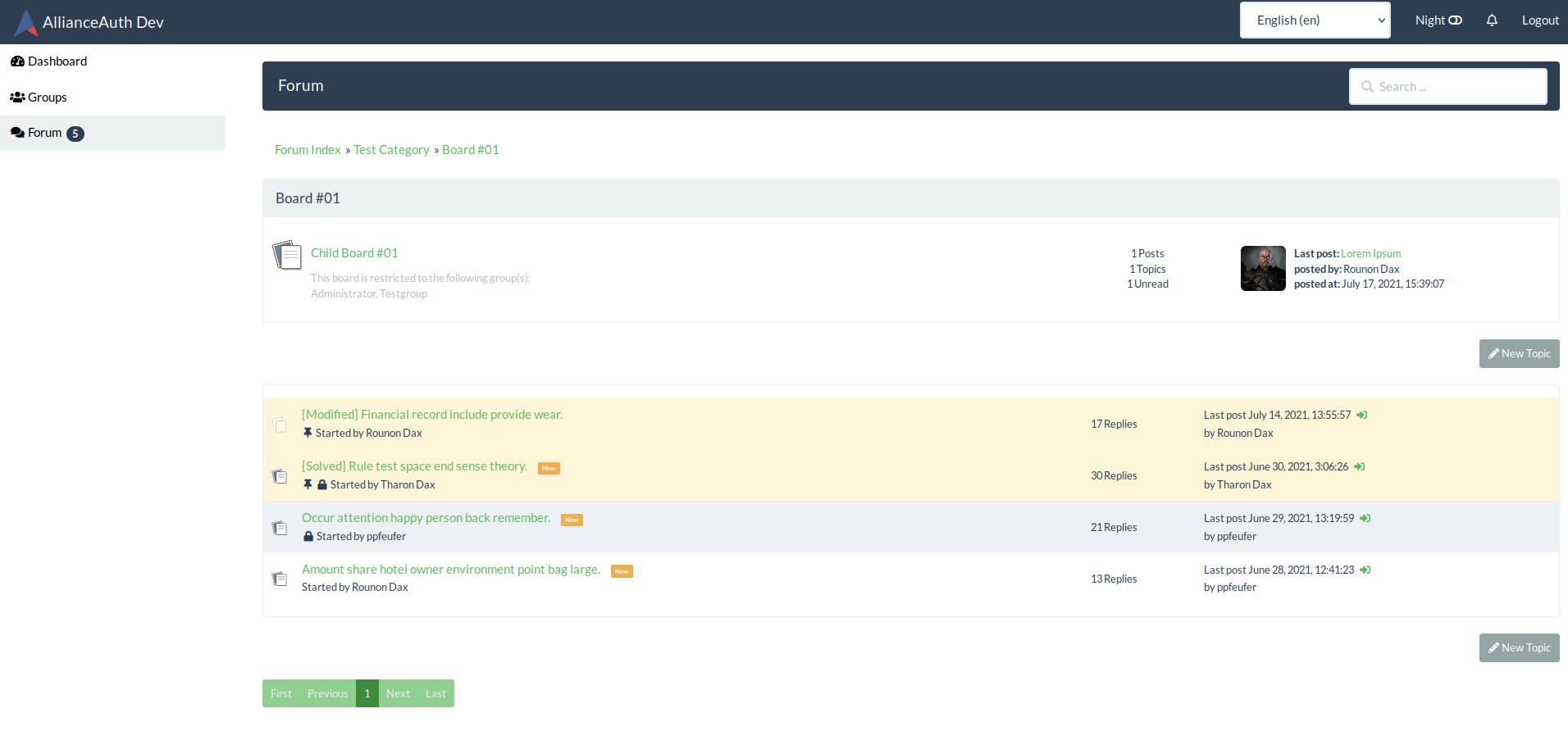
Task: Click the AllianceAuth logo
Action: tap(25, 22)
